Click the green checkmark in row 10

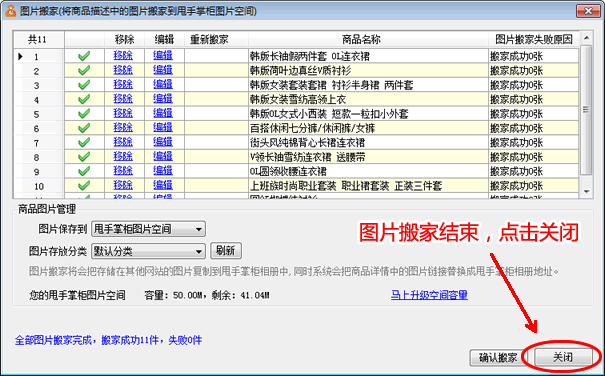point(84,186)
